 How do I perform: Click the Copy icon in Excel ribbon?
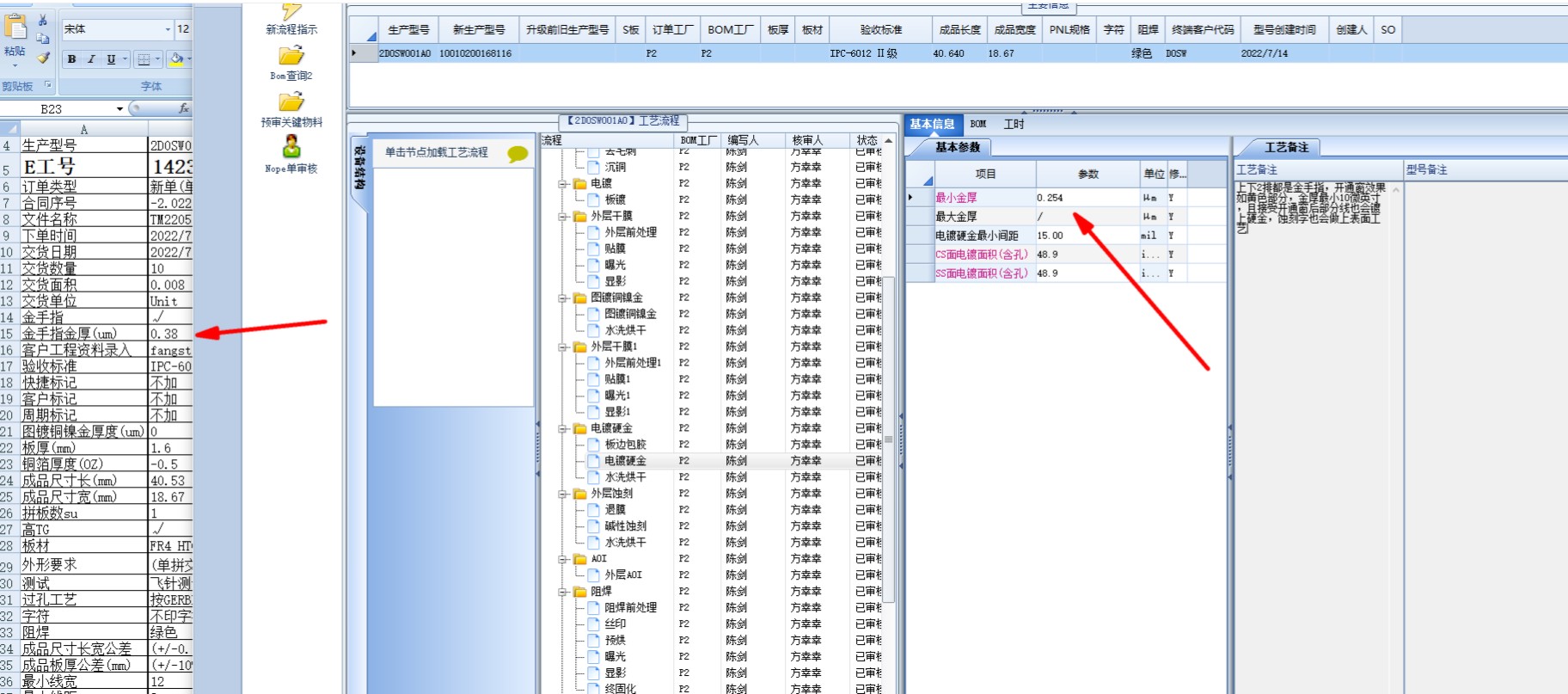(43, 38)
